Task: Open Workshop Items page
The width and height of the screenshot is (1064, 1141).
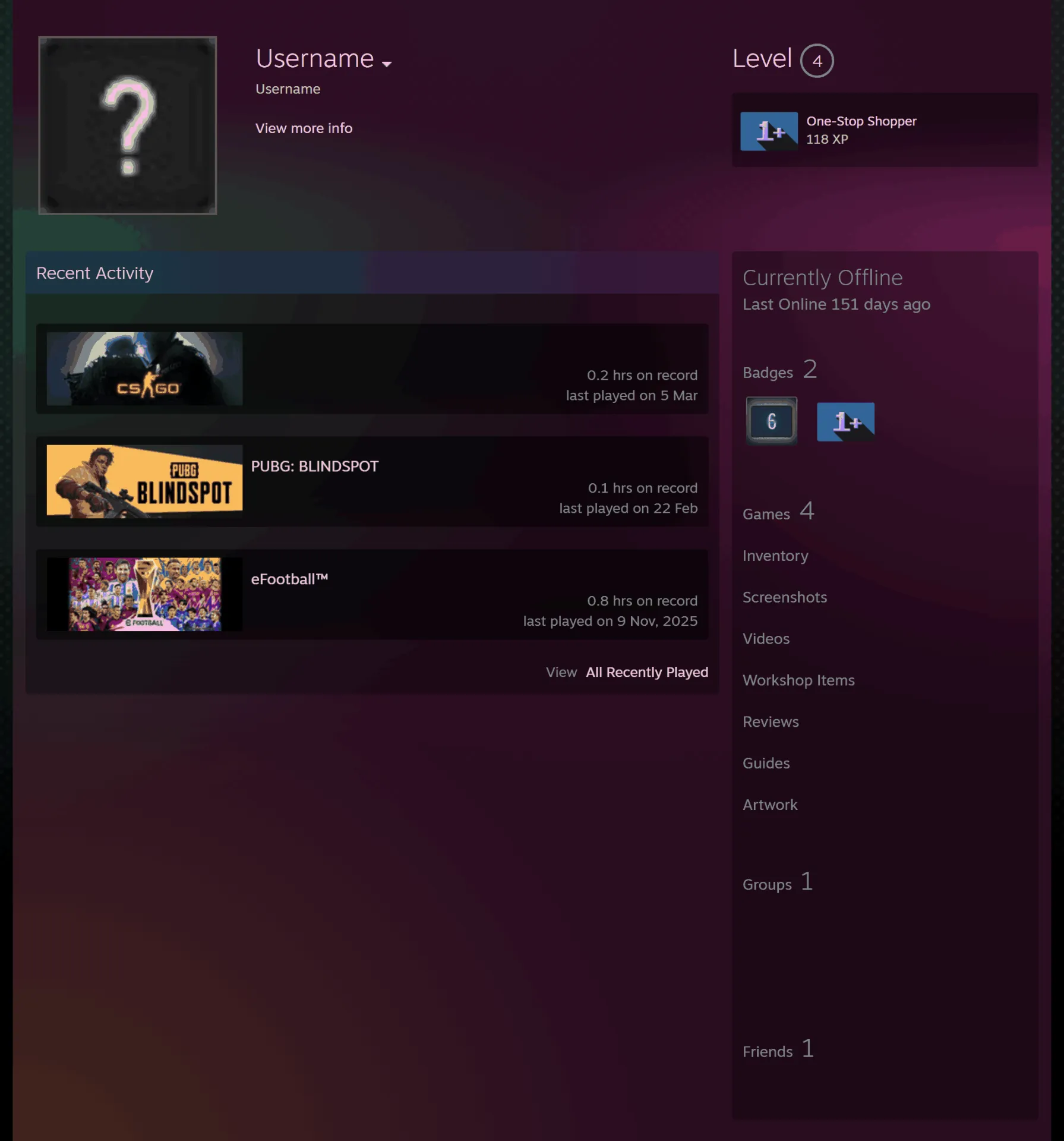Action: pyautogui.click(x=798, y=680)
